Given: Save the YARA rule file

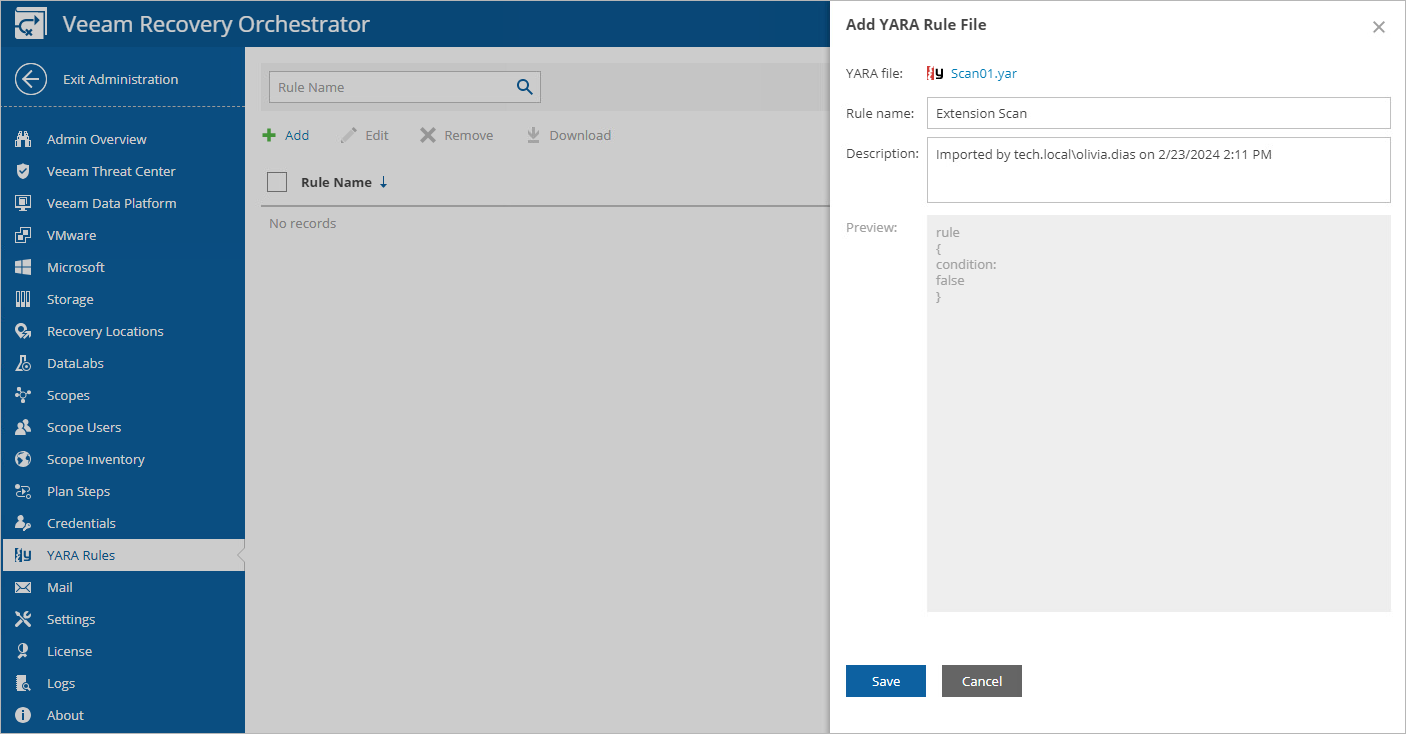Looking at the screenshot, I should [x=886, y=681].
